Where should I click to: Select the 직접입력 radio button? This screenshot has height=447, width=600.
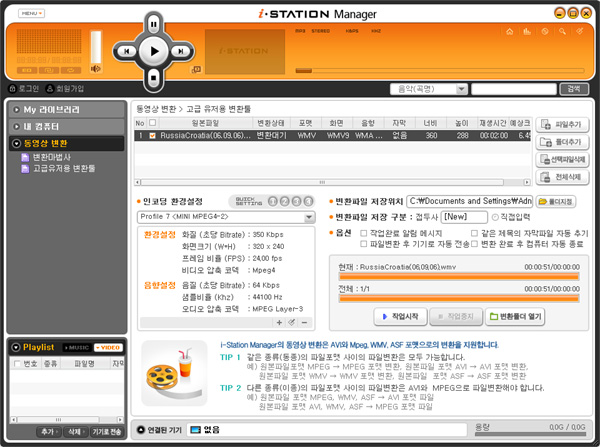(x=495, y=217)
